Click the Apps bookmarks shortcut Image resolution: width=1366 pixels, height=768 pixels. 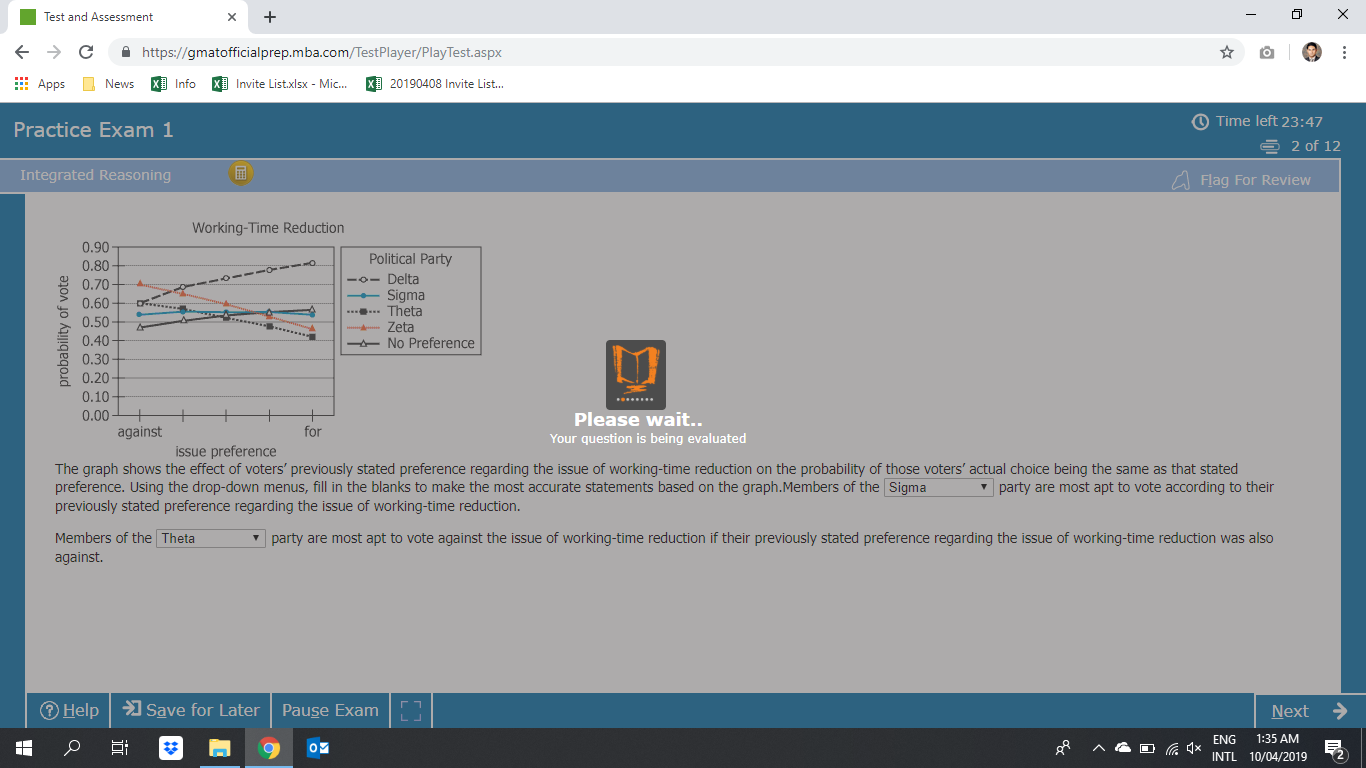(40, 84)
